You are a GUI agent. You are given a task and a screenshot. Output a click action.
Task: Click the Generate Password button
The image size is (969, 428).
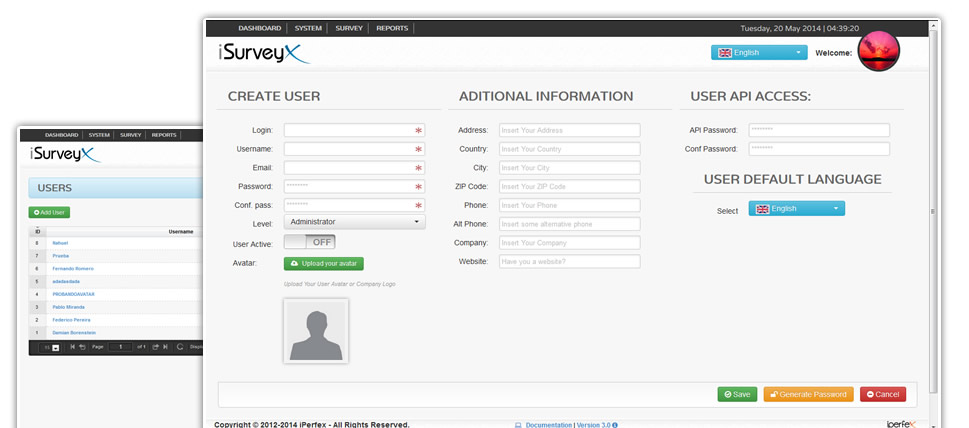[x=808, y=394]
